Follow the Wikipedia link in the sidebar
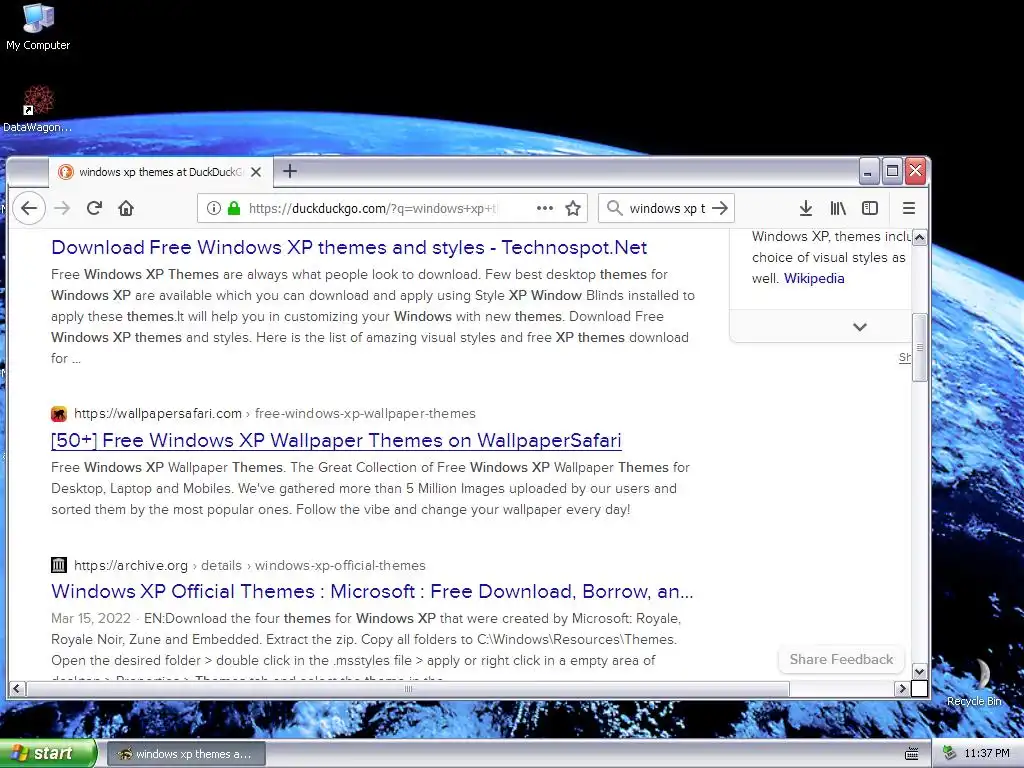 814,278
